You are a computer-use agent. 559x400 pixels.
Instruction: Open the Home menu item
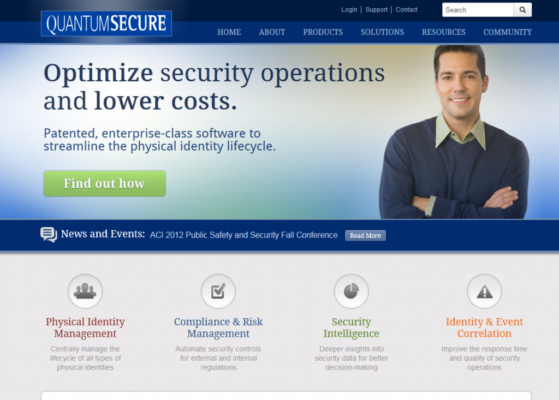pyautogui.click(x=229, y=32)
